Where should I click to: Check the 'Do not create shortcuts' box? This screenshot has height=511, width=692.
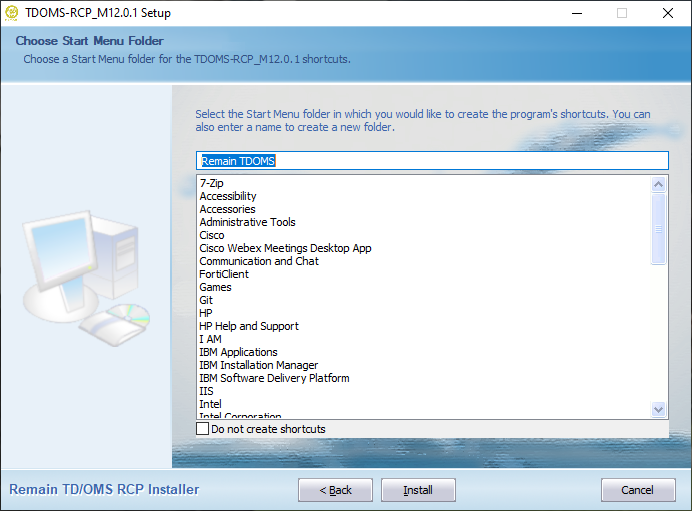coord(204,429)
